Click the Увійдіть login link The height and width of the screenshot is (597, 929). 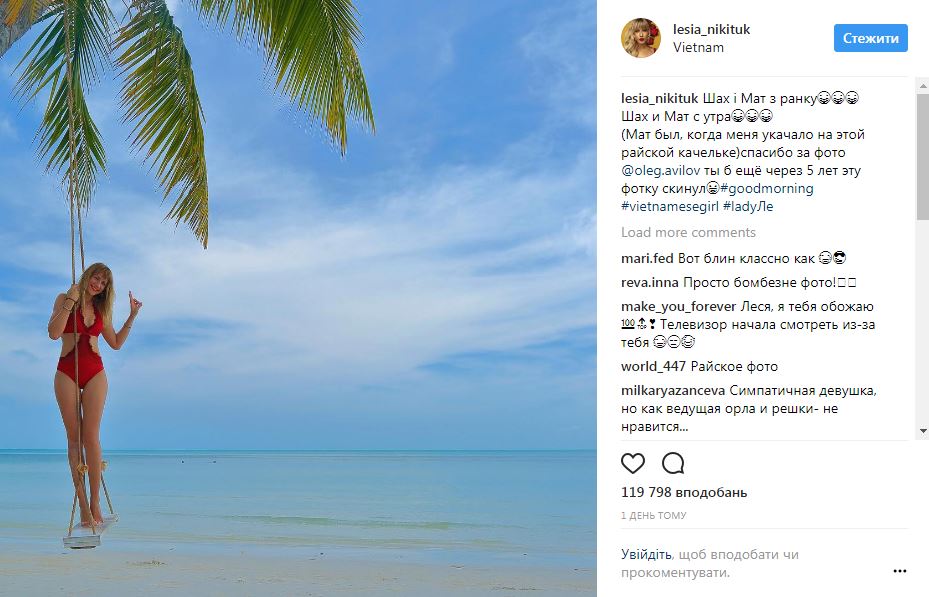pyautogui.click(x=646, y=554)
